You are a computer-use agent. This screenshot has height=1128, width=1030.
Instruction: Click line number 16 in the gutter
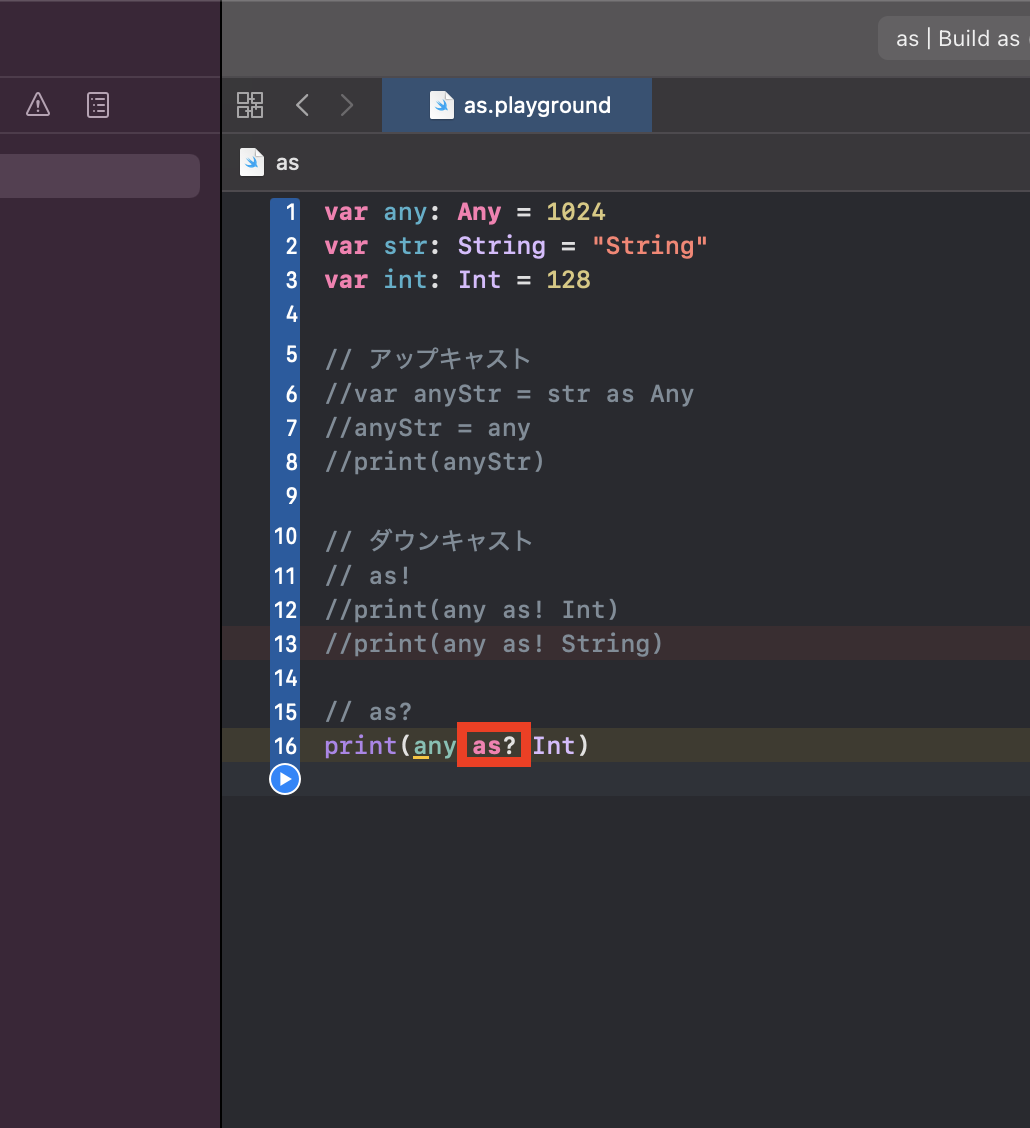pyautogui.click(x=286, y=746)
